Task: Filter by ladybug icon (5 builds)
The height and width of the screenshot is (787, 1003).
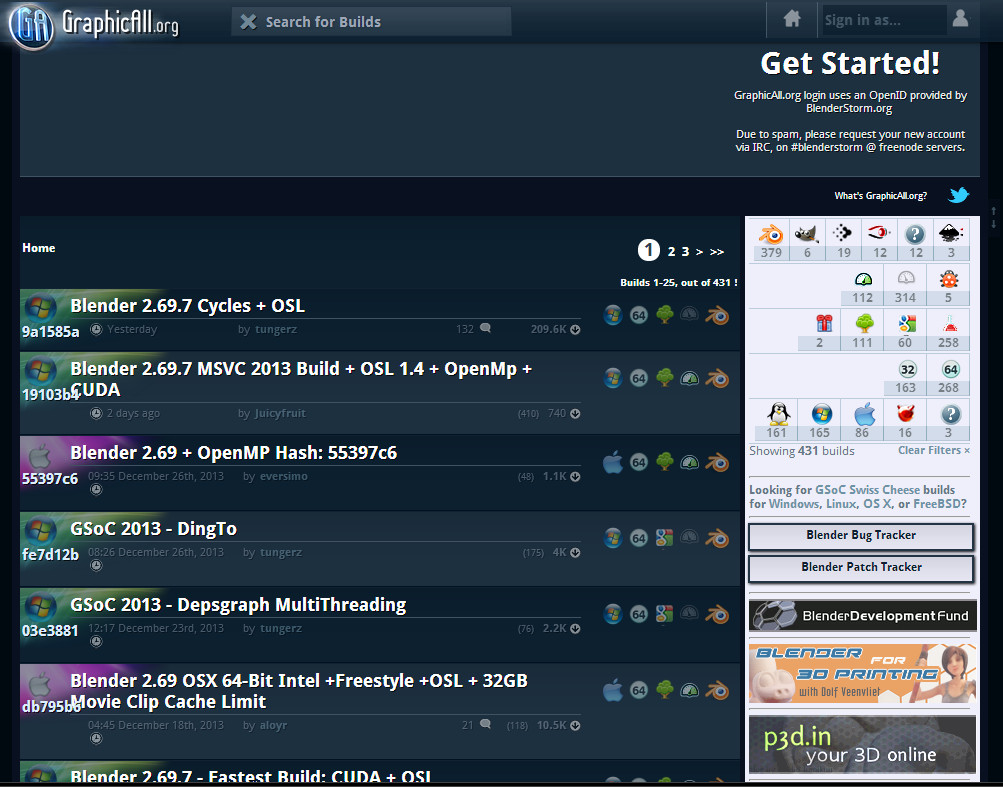Action: [x=949, y=279]
